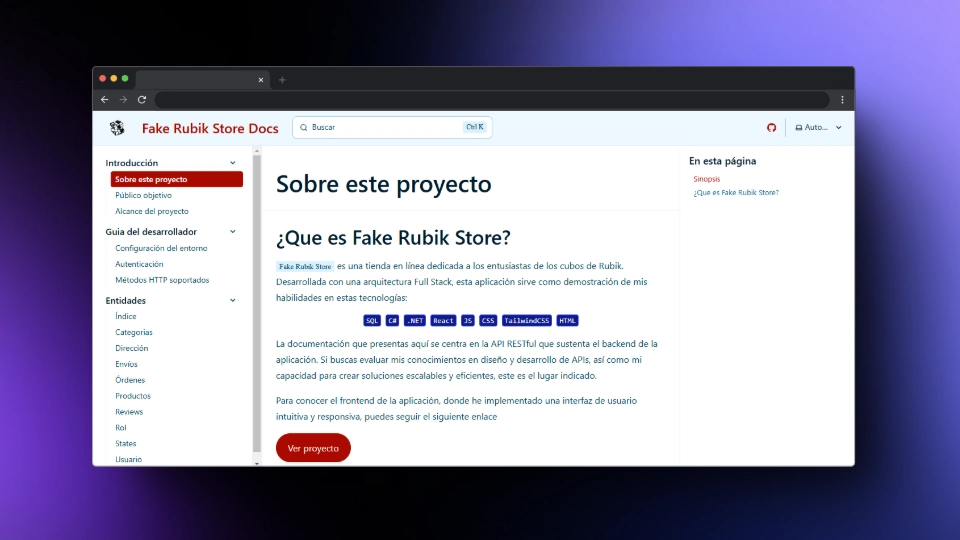Viewport: 960px width, 540px height.
Task: Open Productos entity page
Action: pos(133,396)
